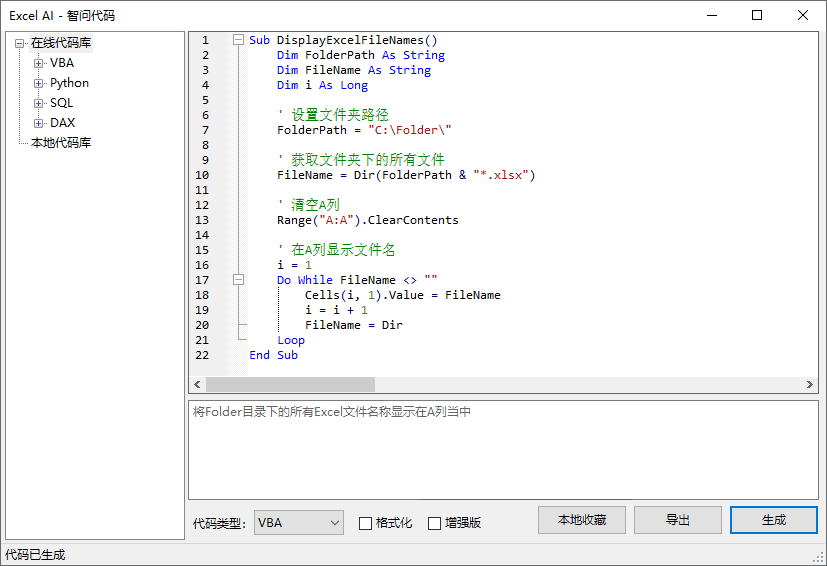The image size is (827, 566).
Task: Click the Dim FolderPath As String line
Action: tap(361, 55)
